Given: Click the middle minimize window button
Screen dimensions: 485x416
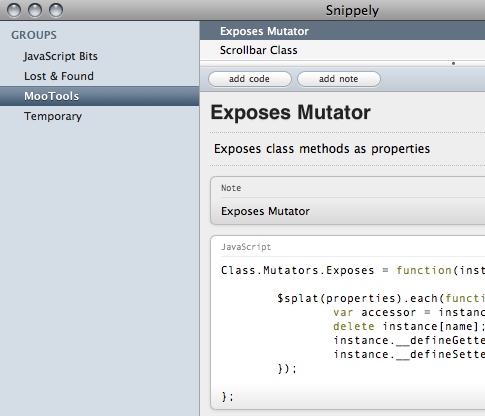Looking at the screenshot, I should tap(35, 10).
